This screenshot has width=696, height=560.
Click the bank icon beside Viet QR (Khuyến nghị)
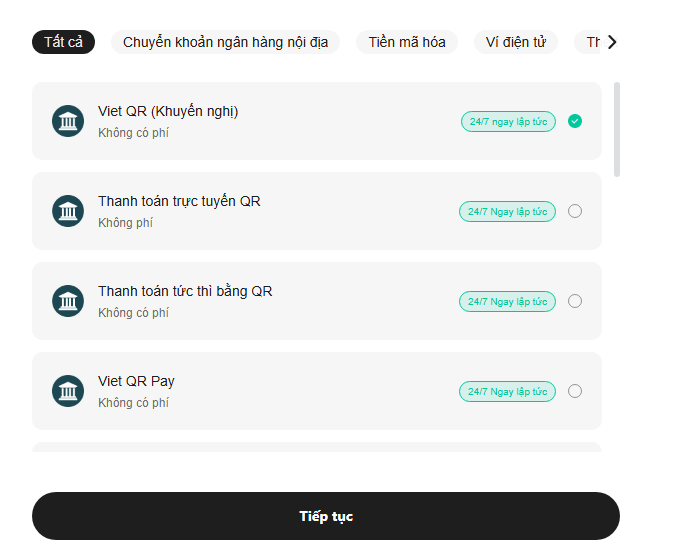pos(68,121)
